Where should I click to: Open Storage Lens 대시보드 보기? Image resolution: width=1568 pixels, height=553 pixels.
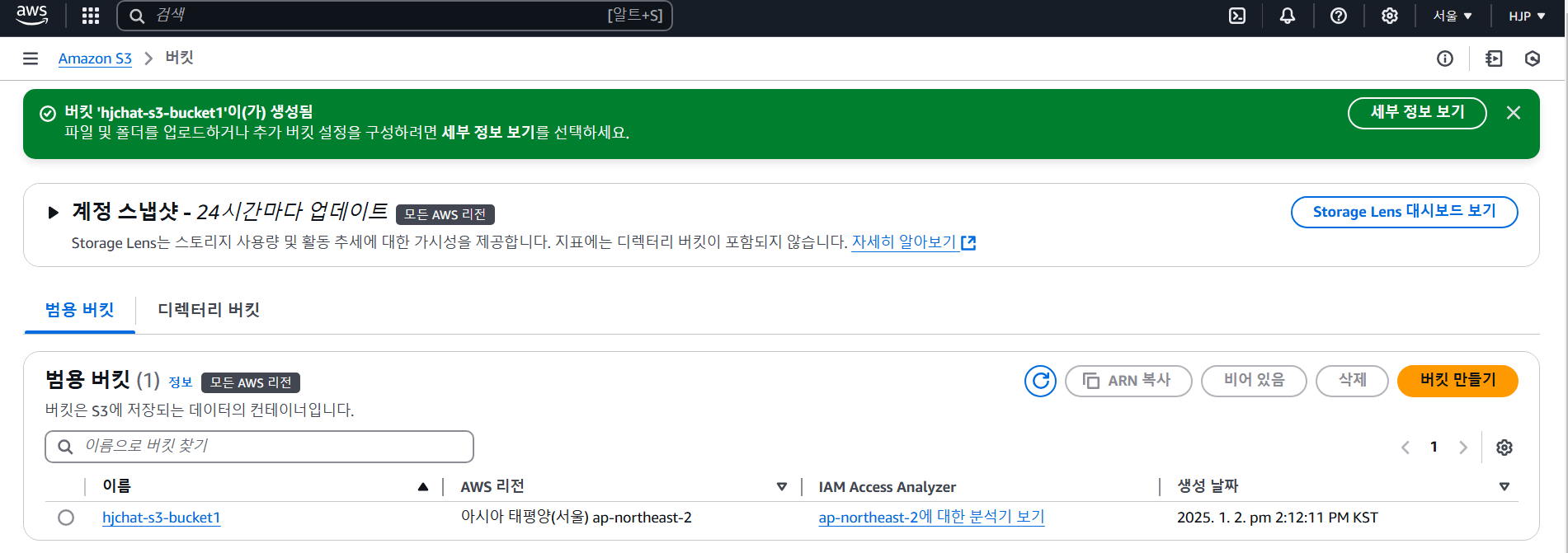(1404, 212)
